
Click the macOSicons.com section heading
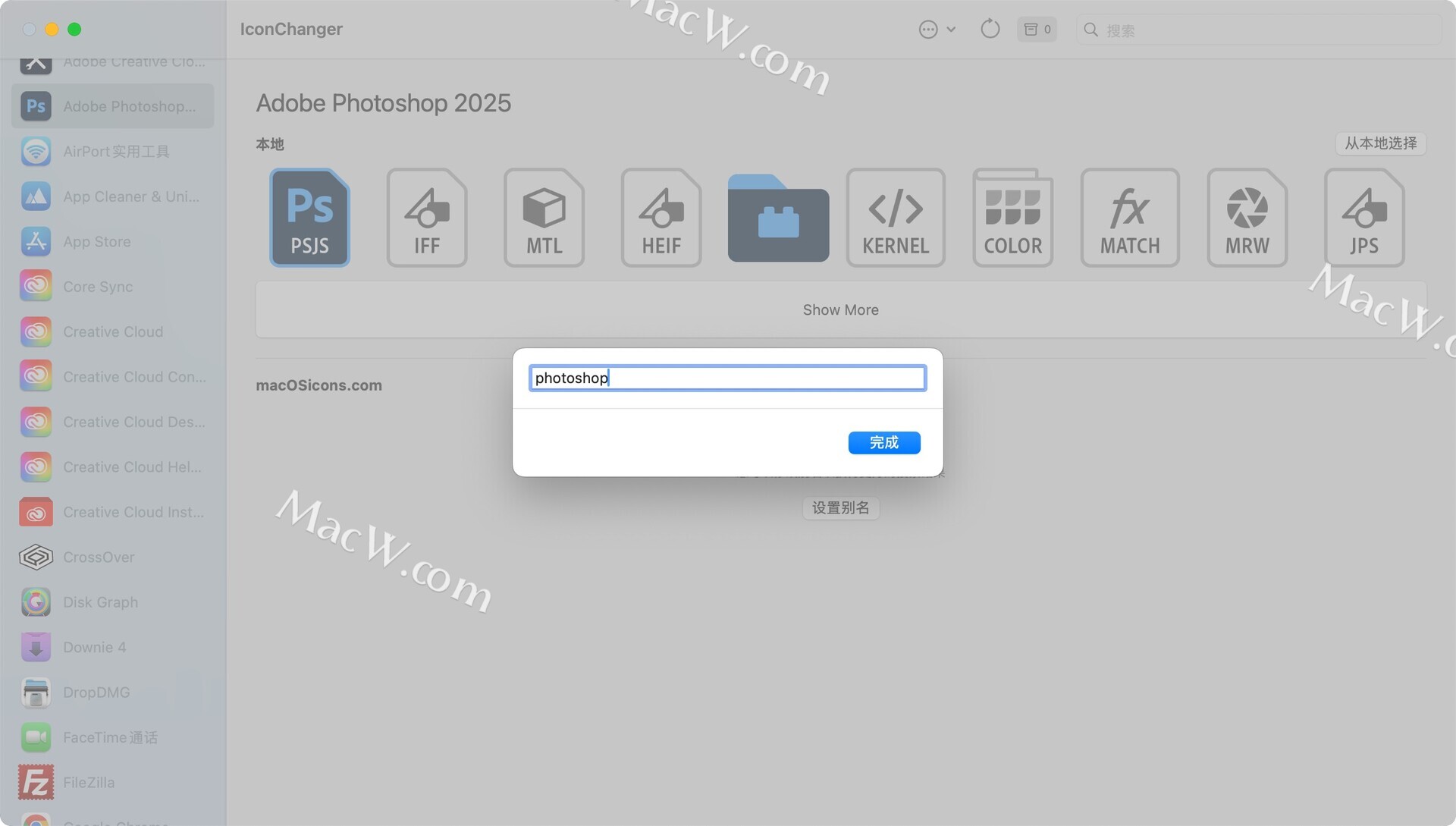click(318, 385)
